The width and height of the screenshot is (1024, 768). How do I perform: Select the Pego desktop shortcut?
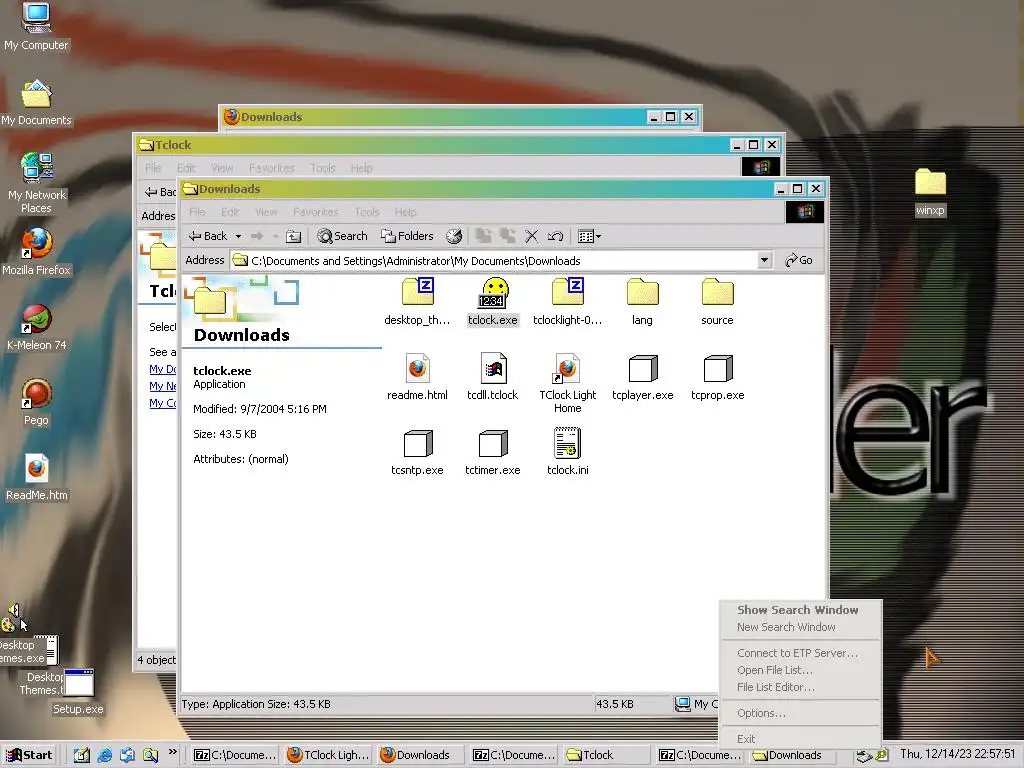tap(36, 402)
